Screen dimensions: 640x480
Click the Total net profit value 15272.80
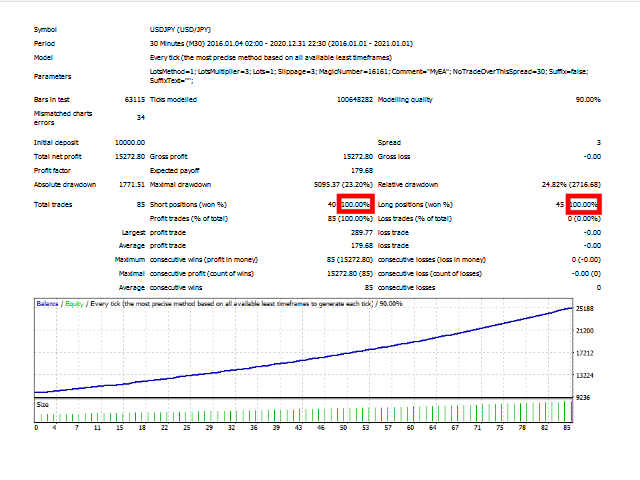130,156
